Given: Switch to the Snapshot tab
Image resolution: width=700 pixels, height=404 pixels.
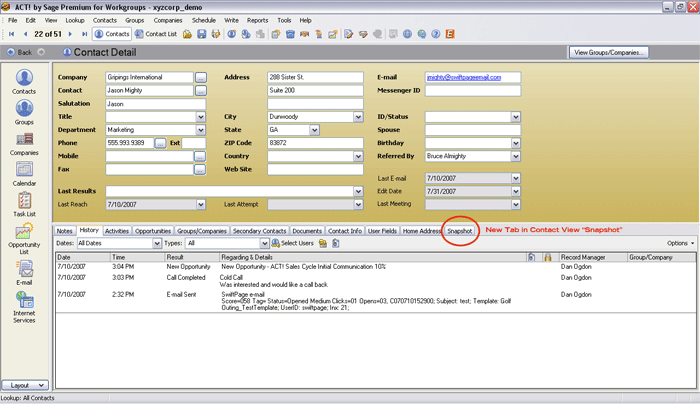Looking at the screenshot, I should click(x=459, y=231).
